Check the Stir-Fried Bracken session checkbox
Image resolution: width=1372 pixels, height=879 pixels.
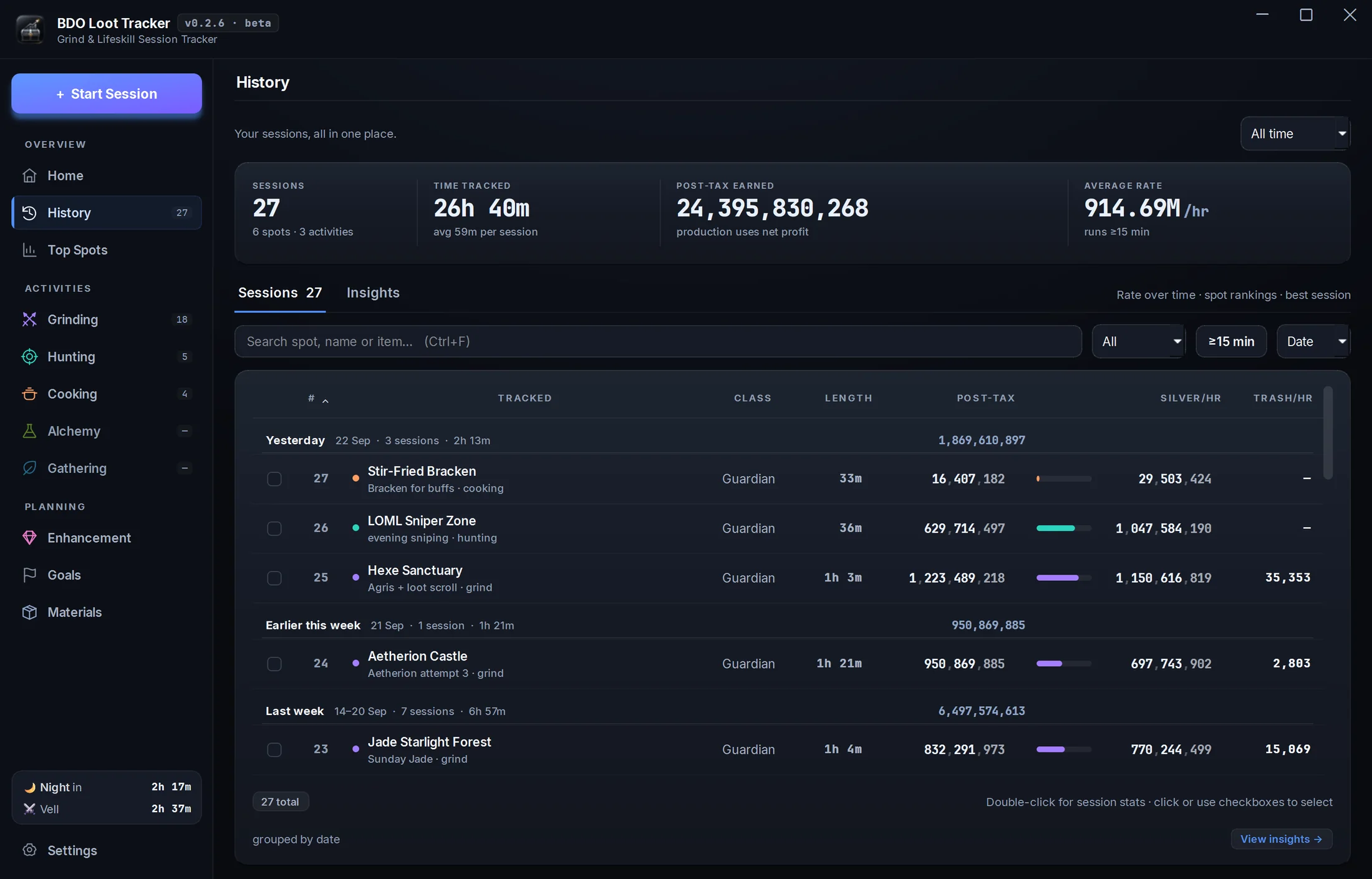coord(274,479)
